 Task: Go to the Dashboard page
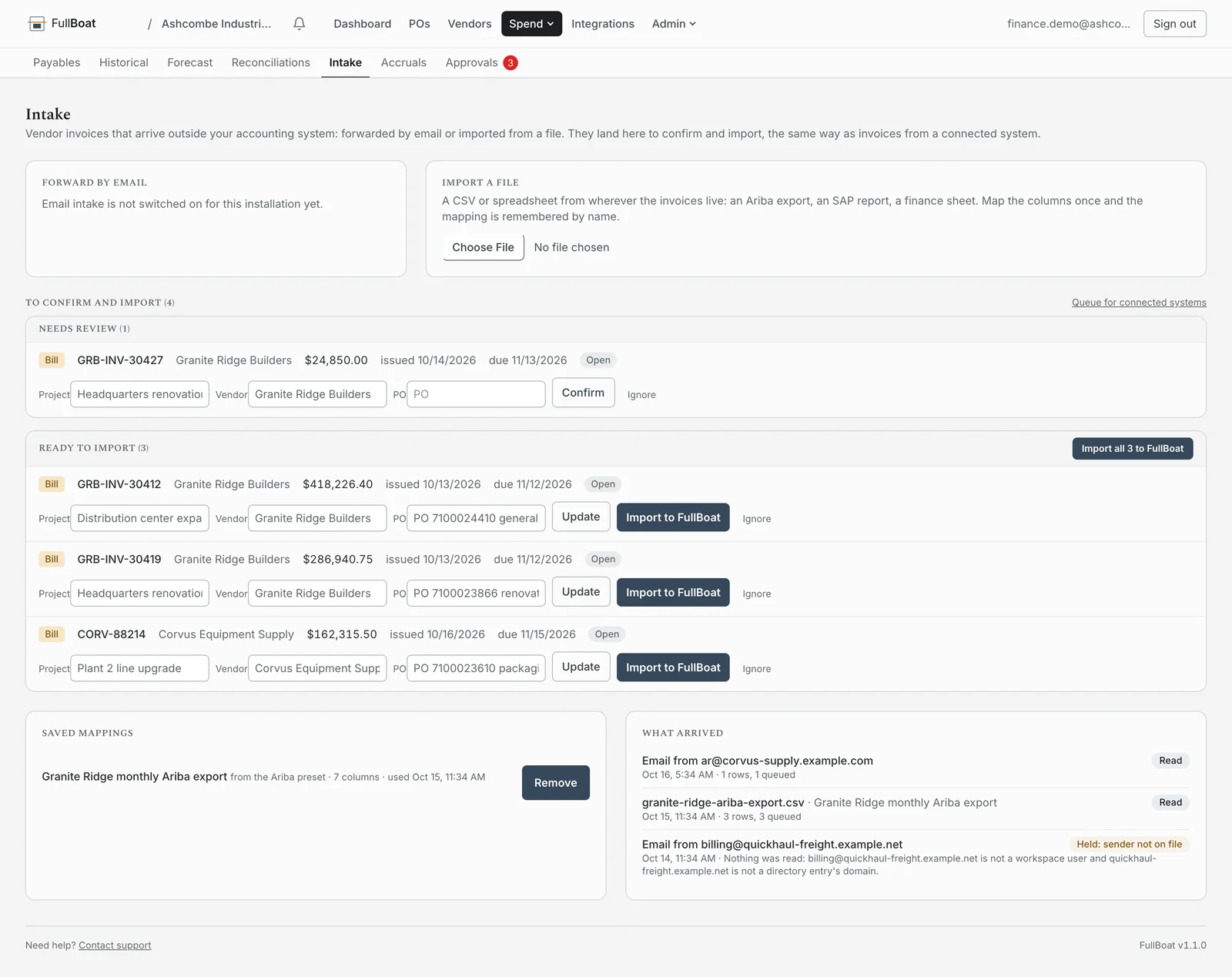[x=363, y=24]
